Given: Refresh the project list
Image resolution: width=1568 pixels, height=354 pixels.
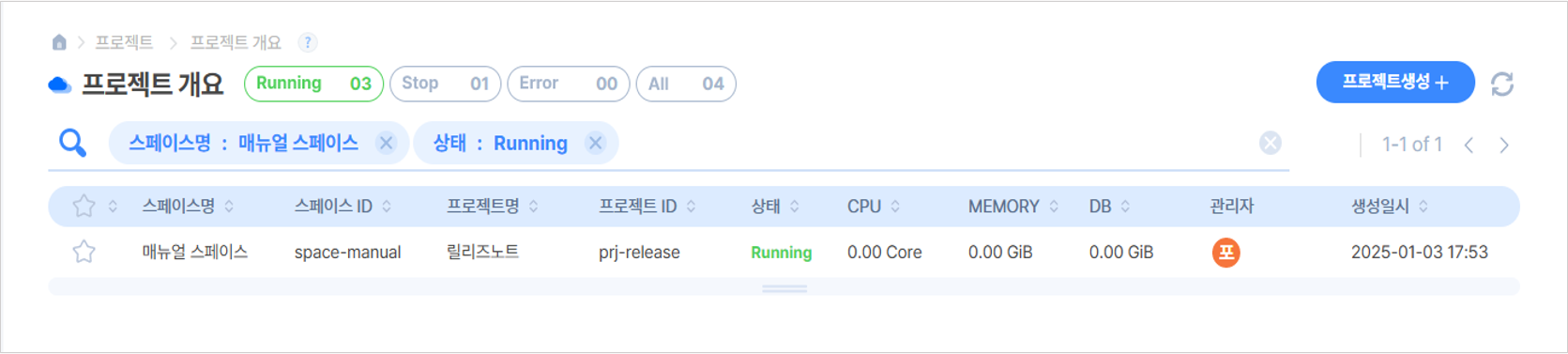Looking at the screenshot, I should (x=1502, y=85).
